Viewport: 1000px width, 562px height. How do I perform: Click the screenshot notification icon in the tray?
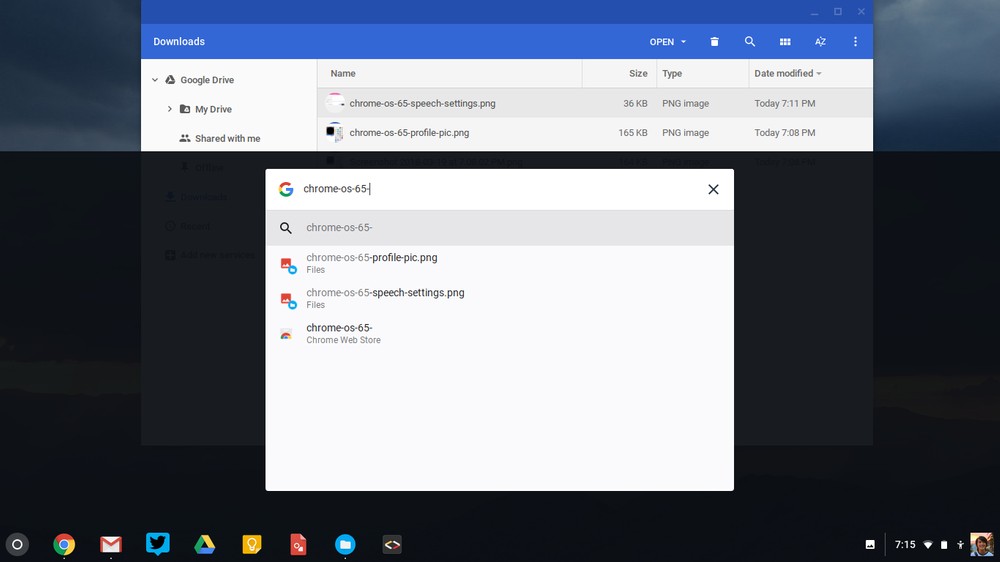click(x=870, y=544)
